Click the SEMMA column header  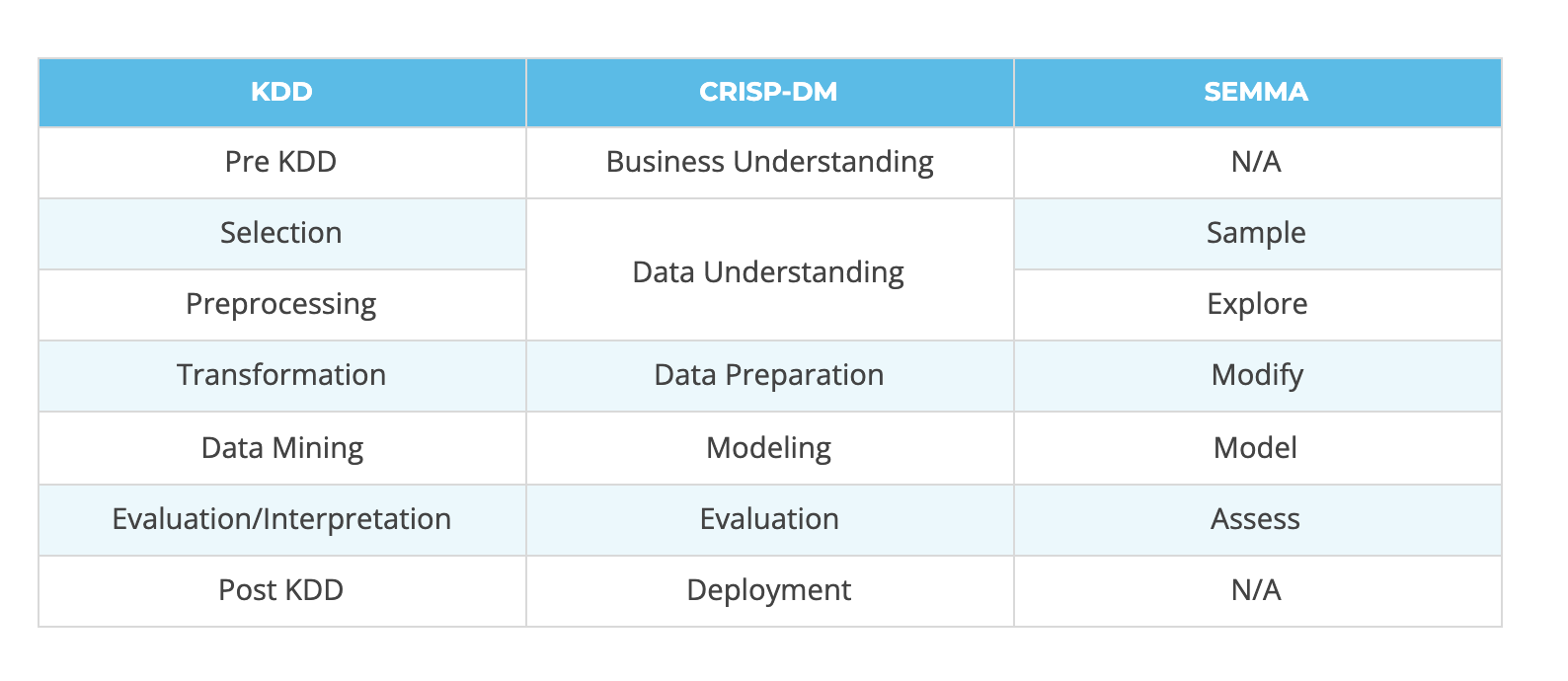click(x=1256, y=92)
